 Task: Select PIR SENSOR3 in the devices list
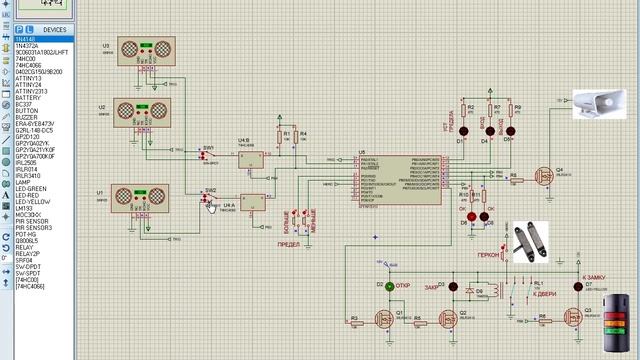click(44, 228)
